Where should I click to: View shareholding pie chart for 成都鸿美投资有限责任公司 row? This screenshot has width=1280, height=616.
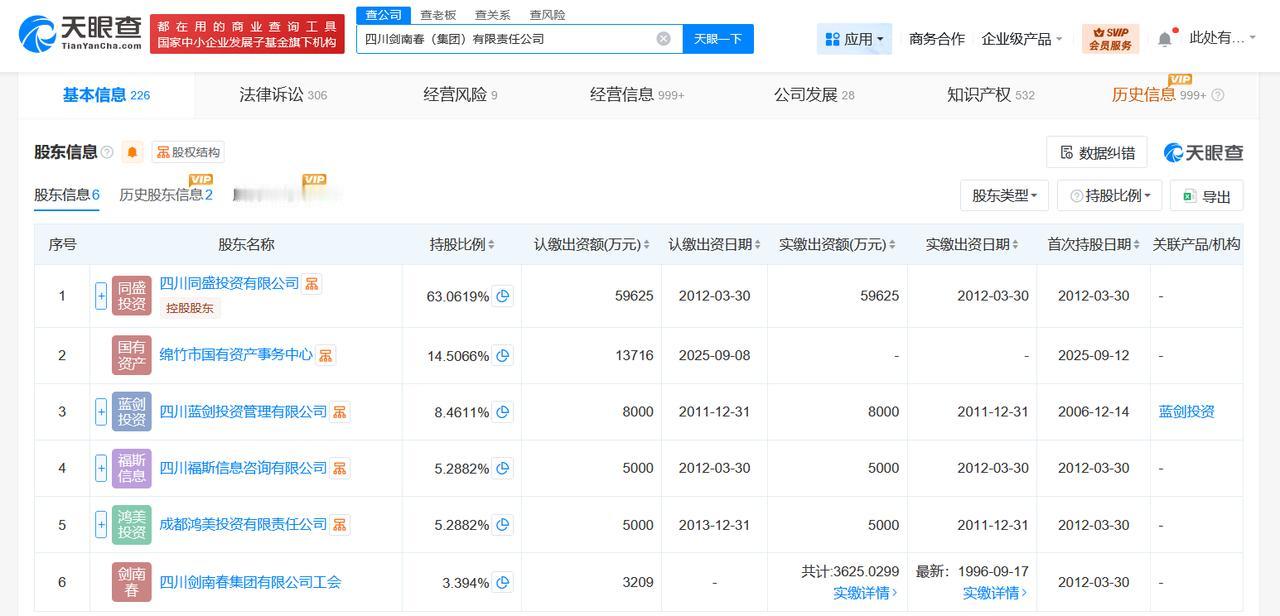(503, 525)
